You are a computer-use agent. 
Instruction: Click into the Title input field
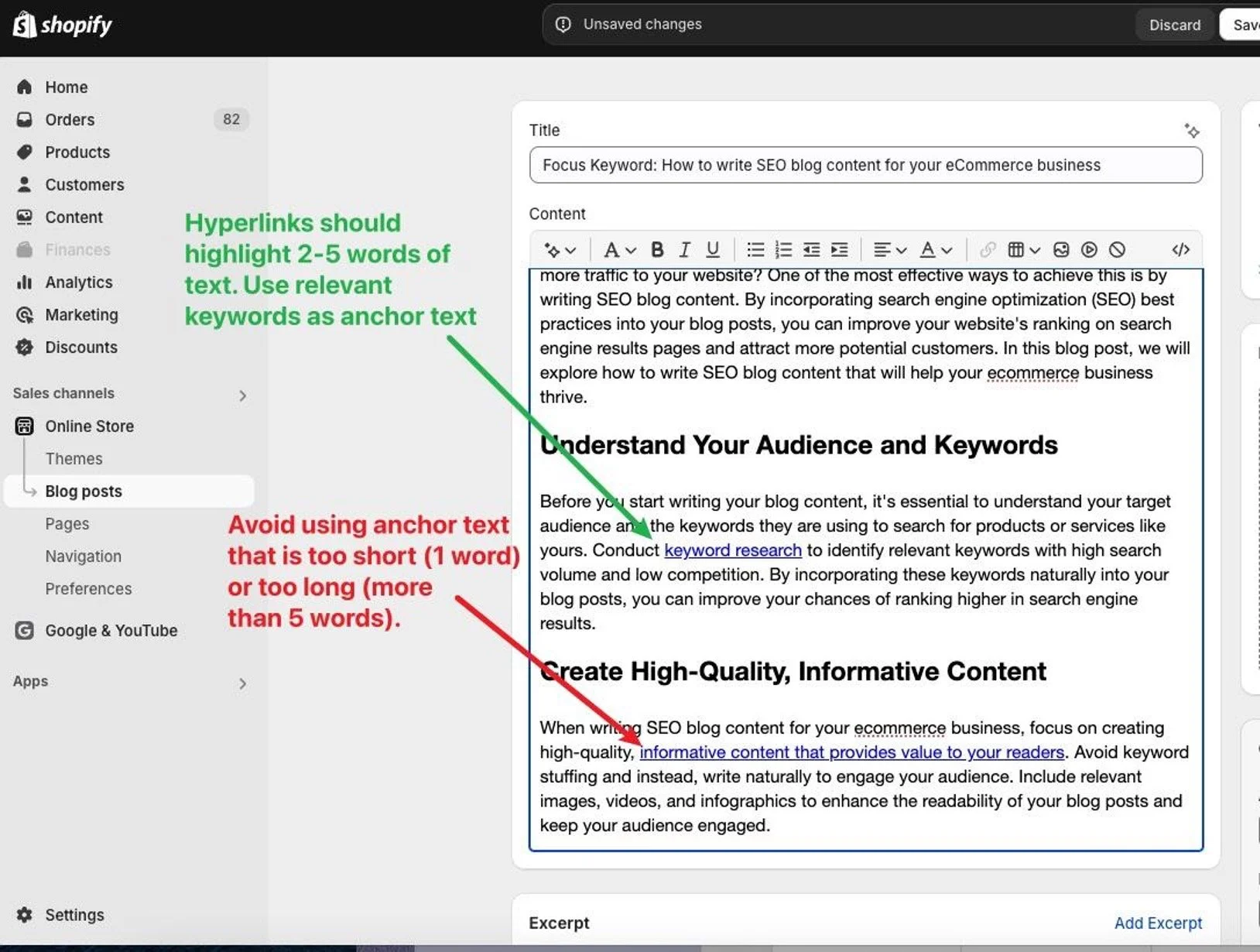point(865,166)
